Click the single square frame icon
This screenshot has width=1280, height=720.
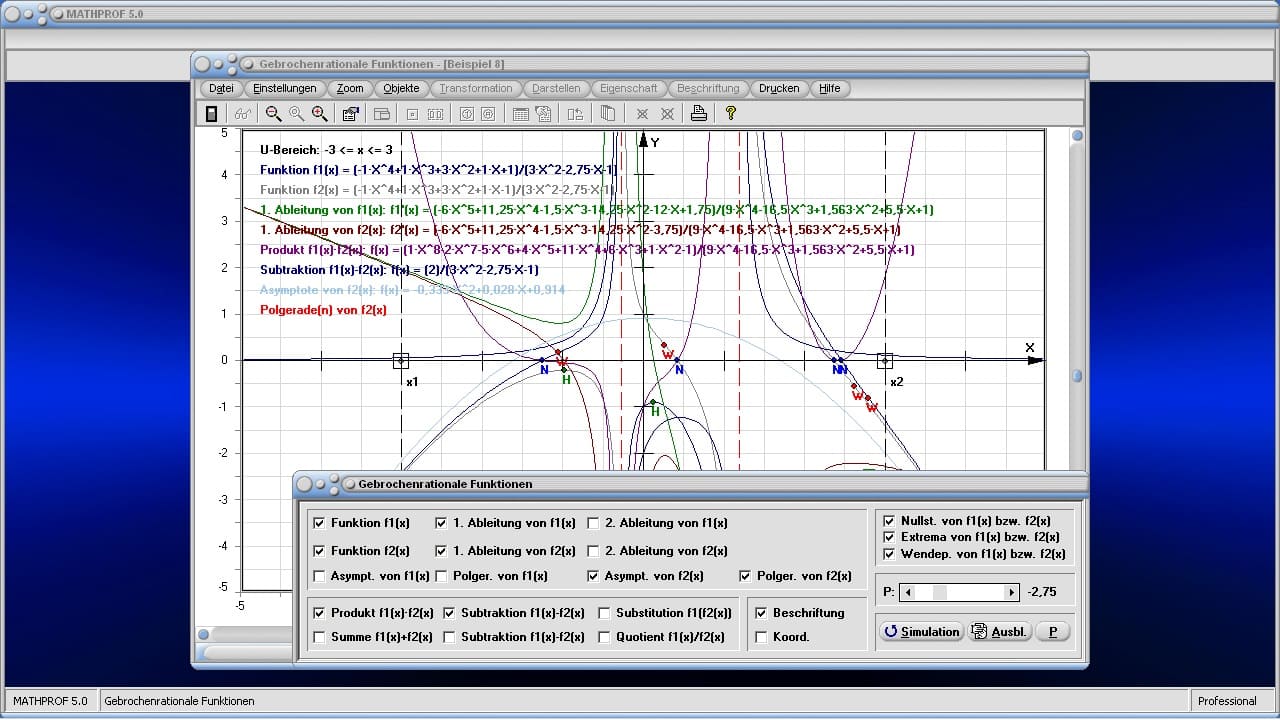tap(412, 114)
